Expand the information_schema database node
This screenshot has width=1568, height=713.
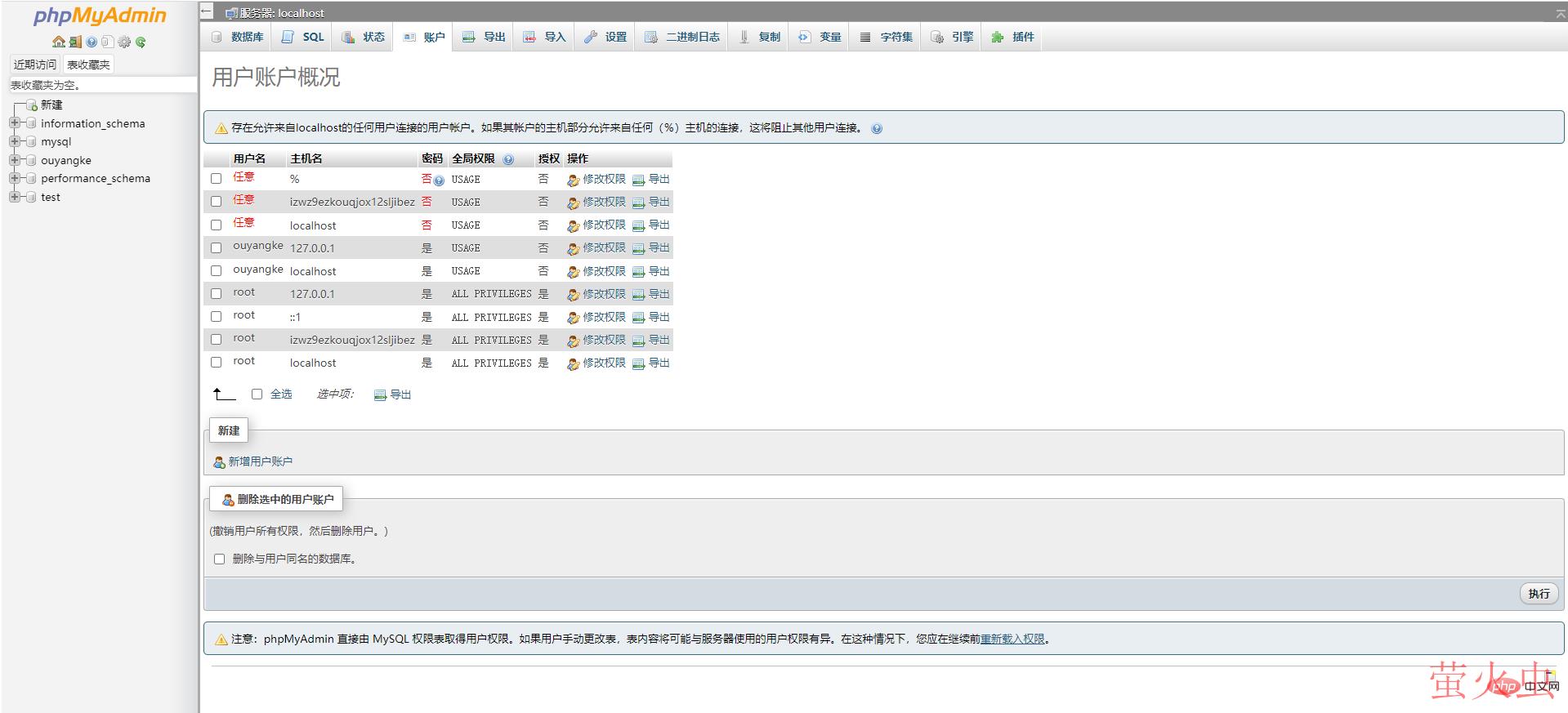coord(14,123)
